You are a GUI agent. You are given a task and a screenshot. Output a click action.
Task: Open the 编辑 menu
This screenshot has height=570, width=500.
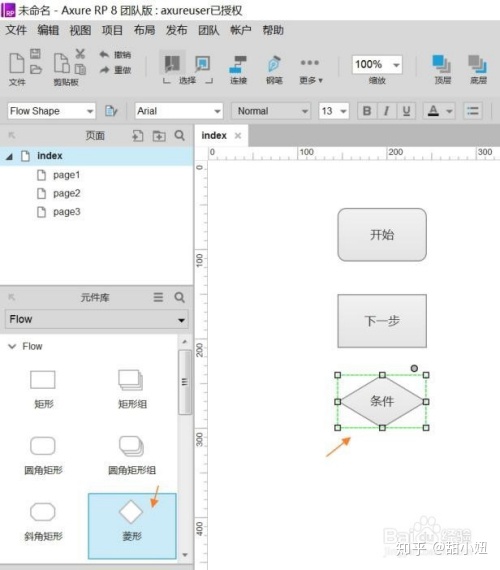48,30
